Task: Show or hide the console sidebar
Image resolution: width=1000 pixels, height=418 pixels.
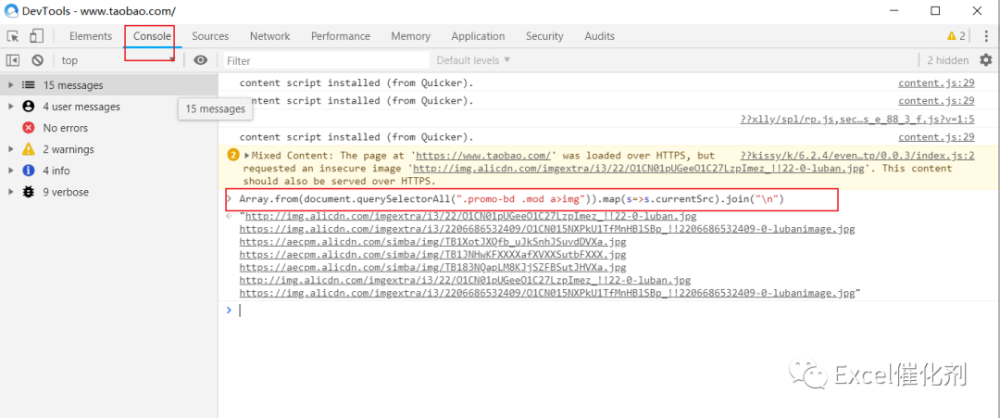Action: [13, 61]
